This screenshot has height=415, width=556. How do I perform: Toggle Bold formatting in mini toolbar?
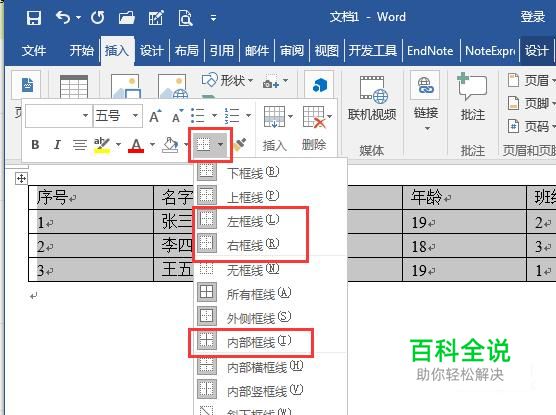[35, 145]
